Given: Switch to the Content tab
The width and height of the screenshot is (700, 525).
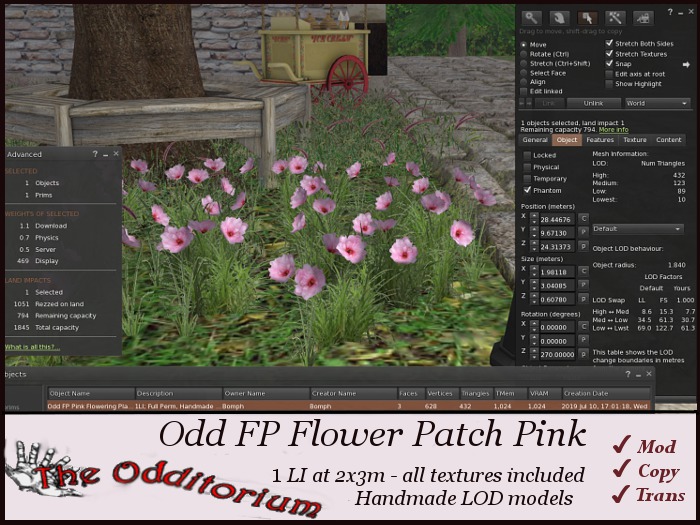Looking at the screenshot, I should pyautogui.click(x=668, y=140).
